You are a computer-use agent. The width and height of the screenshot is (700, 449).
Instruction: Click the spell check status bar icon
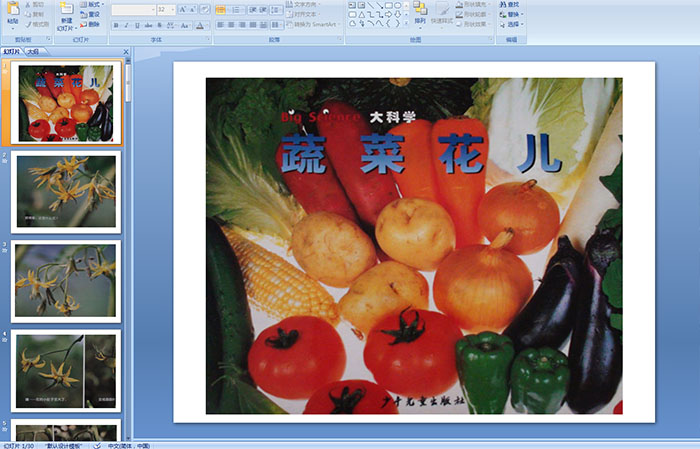pos(97,445)
